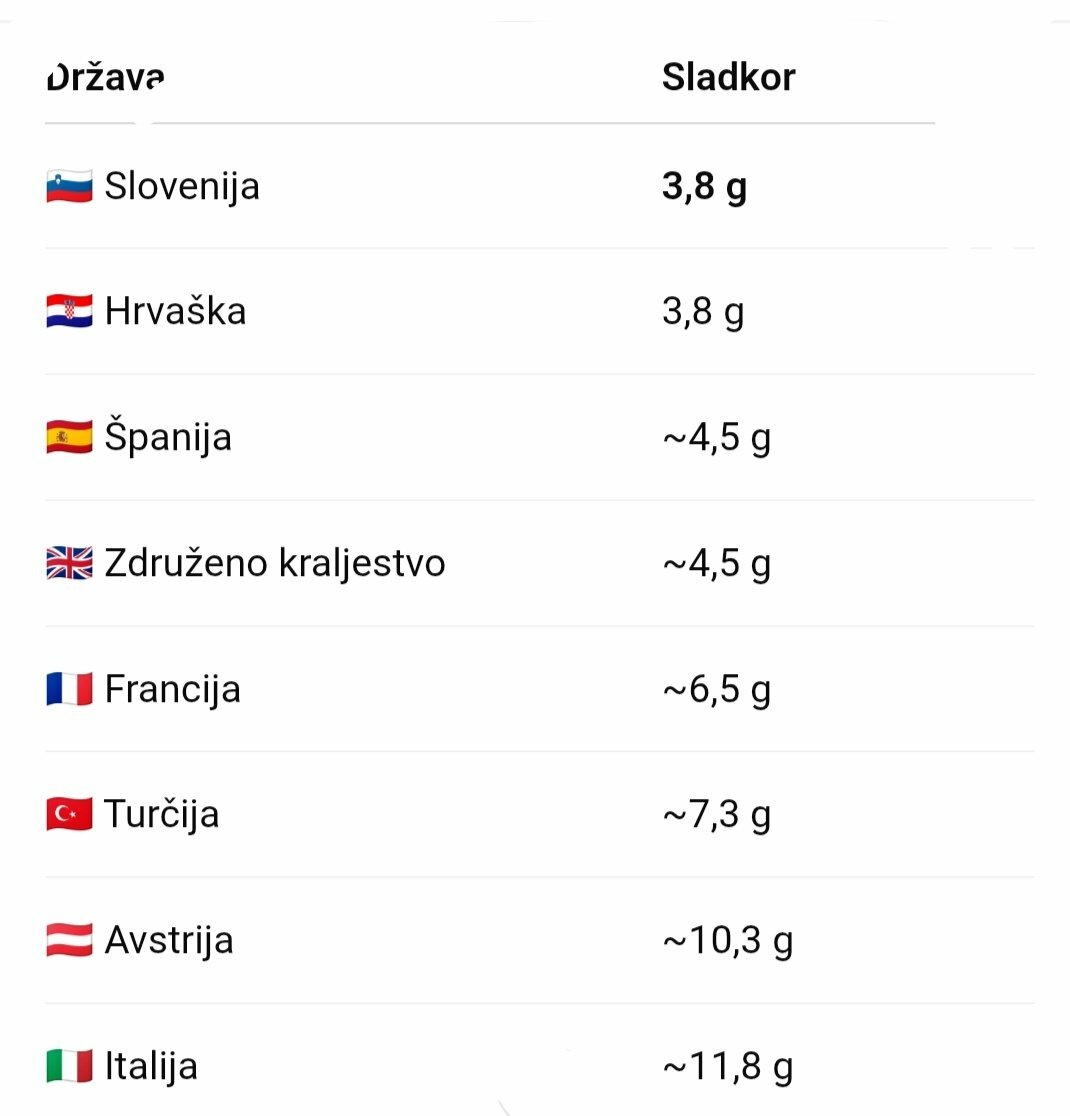Click the Slovenia flag icon
This screenshot has height=1116, width=1070.
click(x=69, y=187)
